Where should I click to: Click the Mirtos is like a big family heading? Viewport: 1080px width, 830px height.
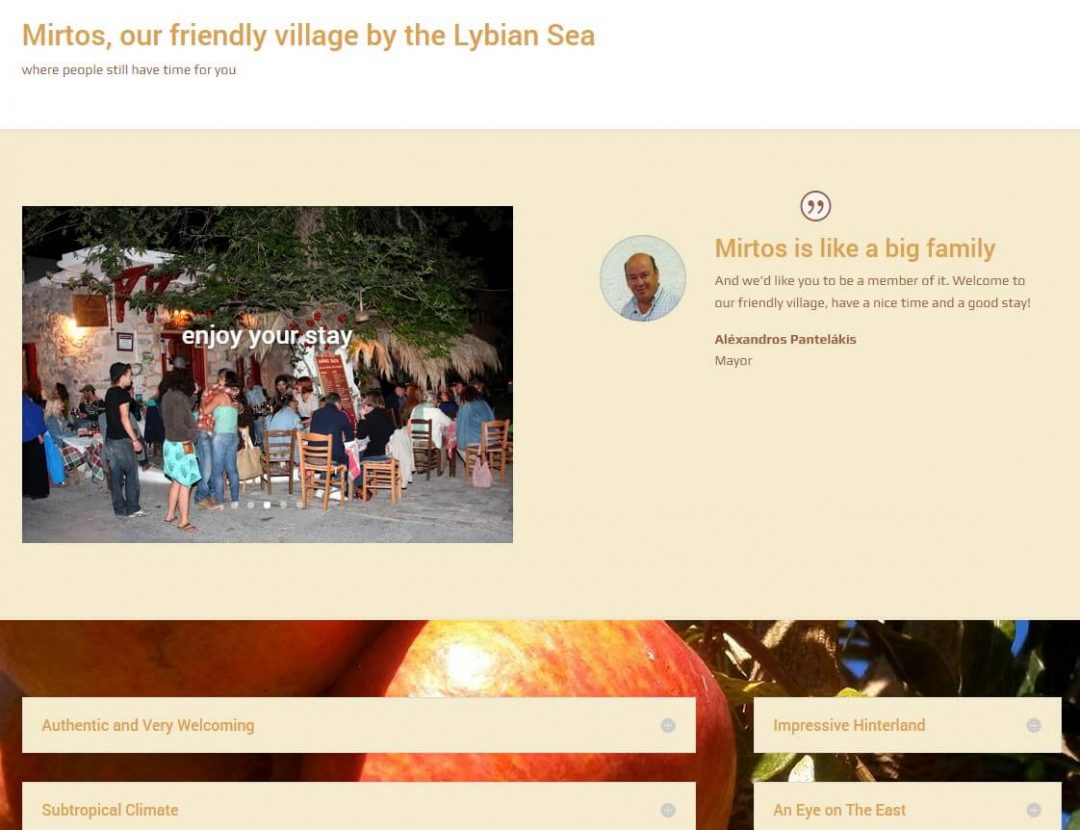coord(855,249)
